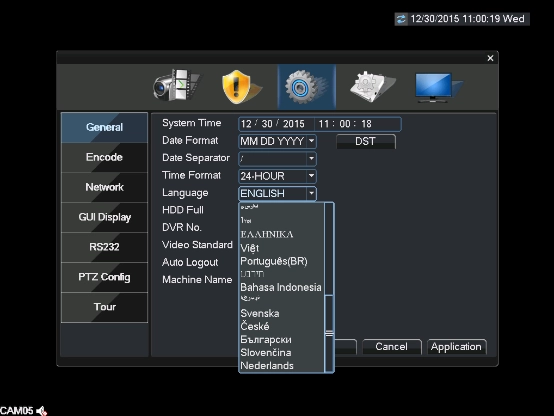Click the Cancel button

(x=391, y=347)
